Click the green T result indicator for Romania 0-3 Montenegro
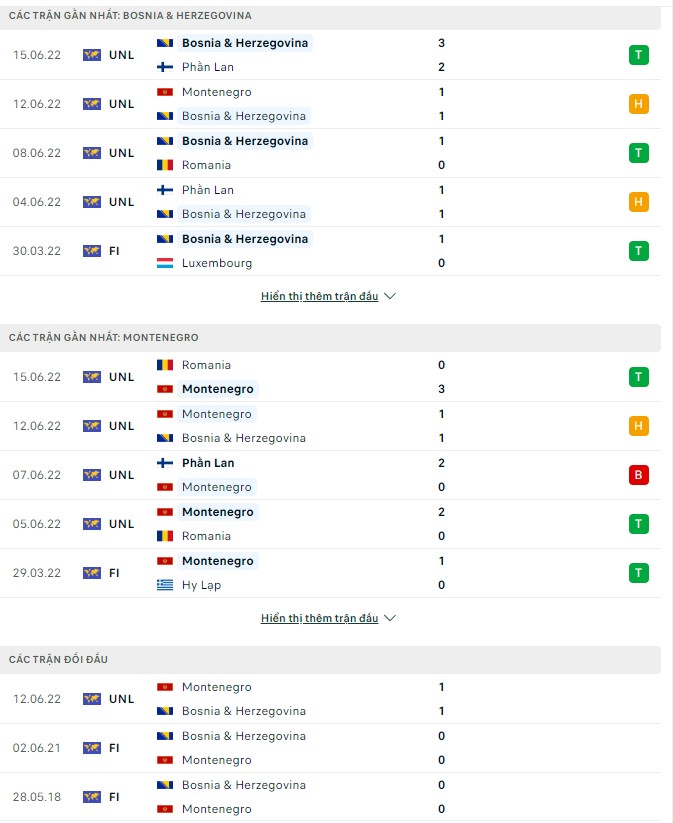The image size is (673, 823). pos(639,377)
